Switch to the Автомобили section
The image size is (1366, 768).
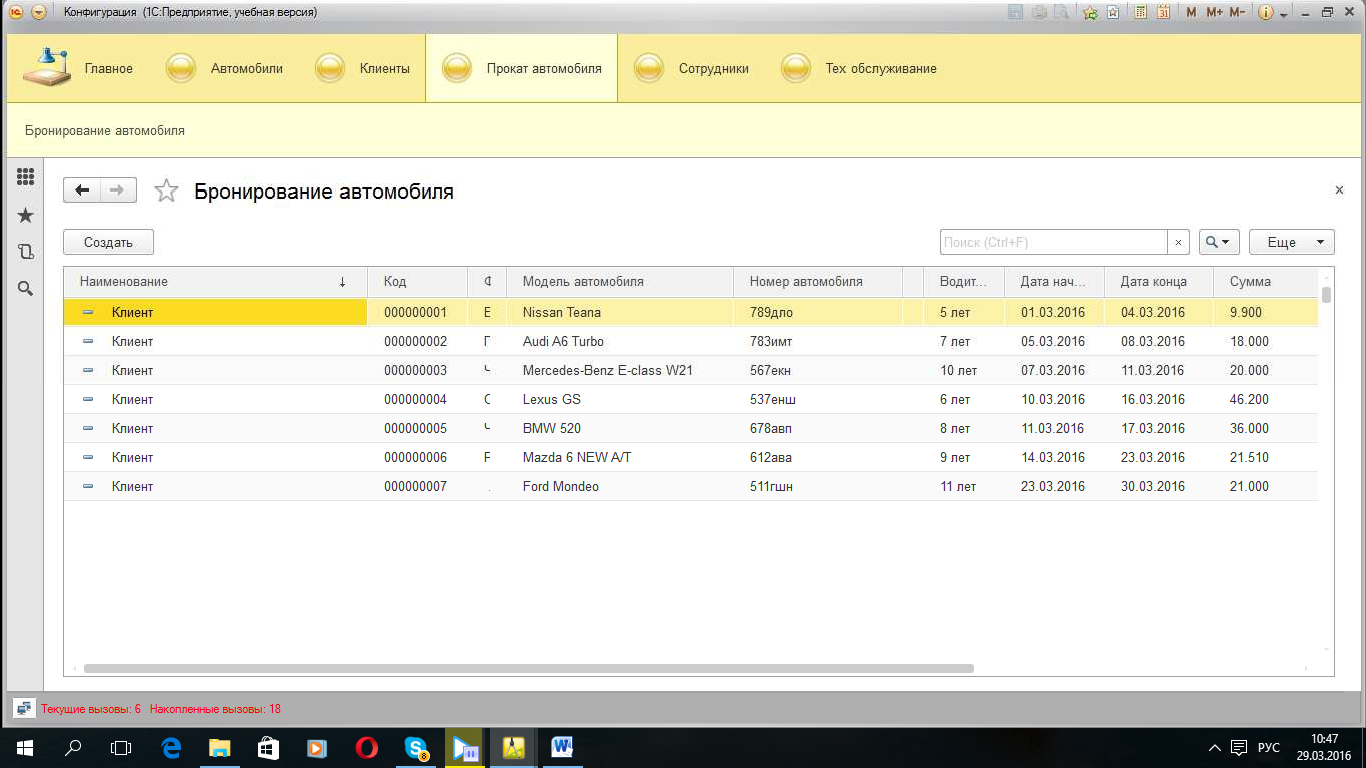pyautogui.click(x=224, y=69)
